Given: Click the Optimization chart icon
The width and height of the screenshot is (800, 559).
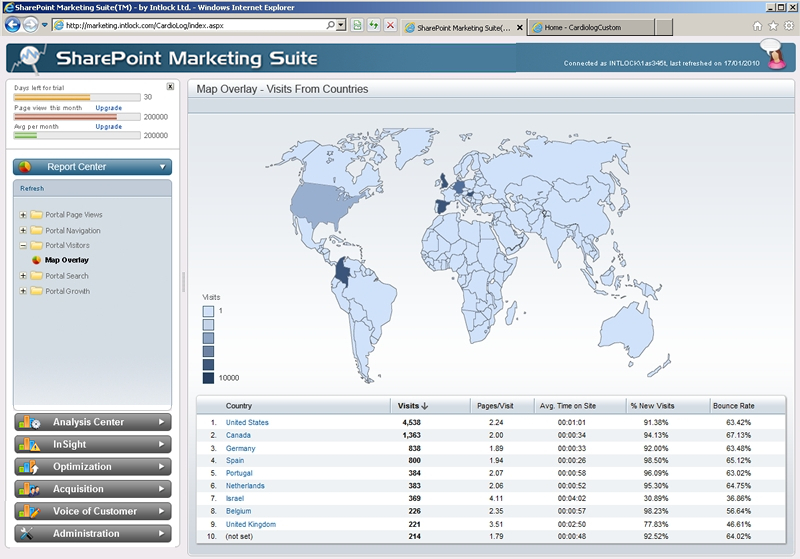Looking at the screenshot, I should (29, 467).
